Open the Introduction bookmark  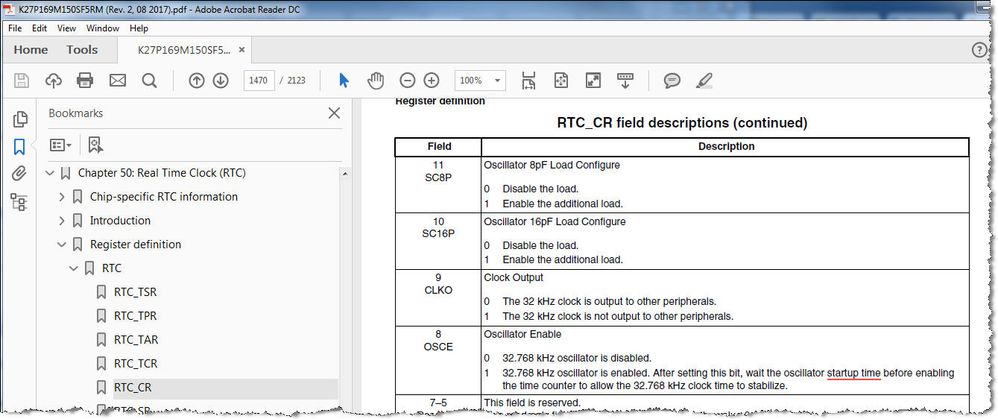[x=120, y=220]
